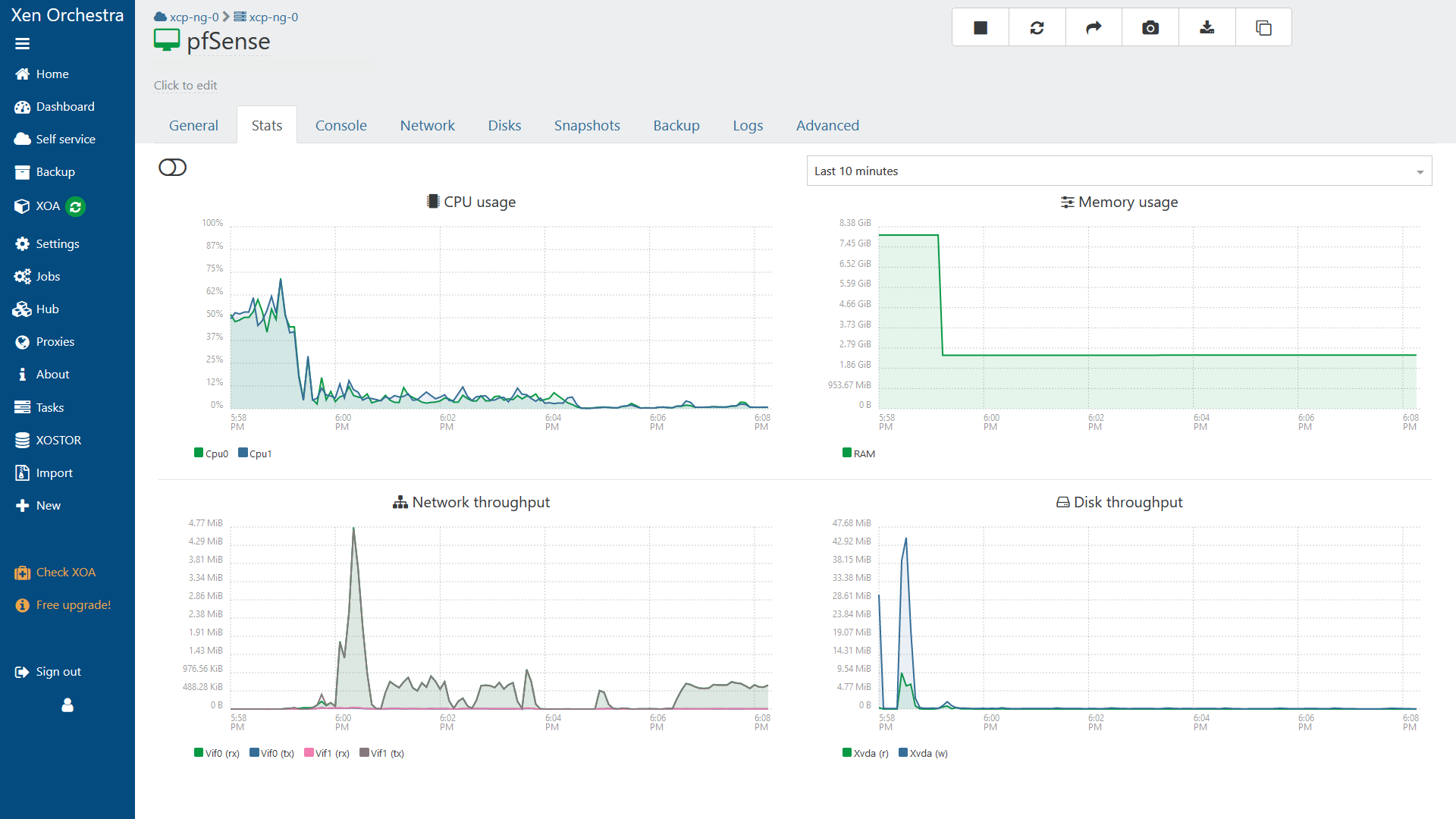Select the Stats tab
The image size is (1456, 819).
[267, 125]
